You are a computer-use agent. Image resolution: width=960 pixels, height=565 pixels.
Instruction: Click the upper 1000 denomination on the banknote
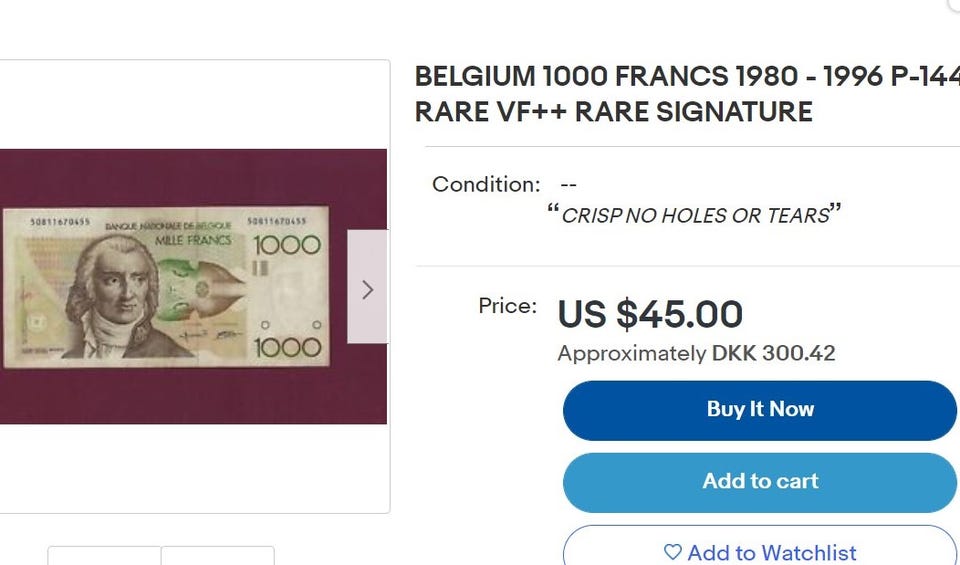[x=286, y=245]
